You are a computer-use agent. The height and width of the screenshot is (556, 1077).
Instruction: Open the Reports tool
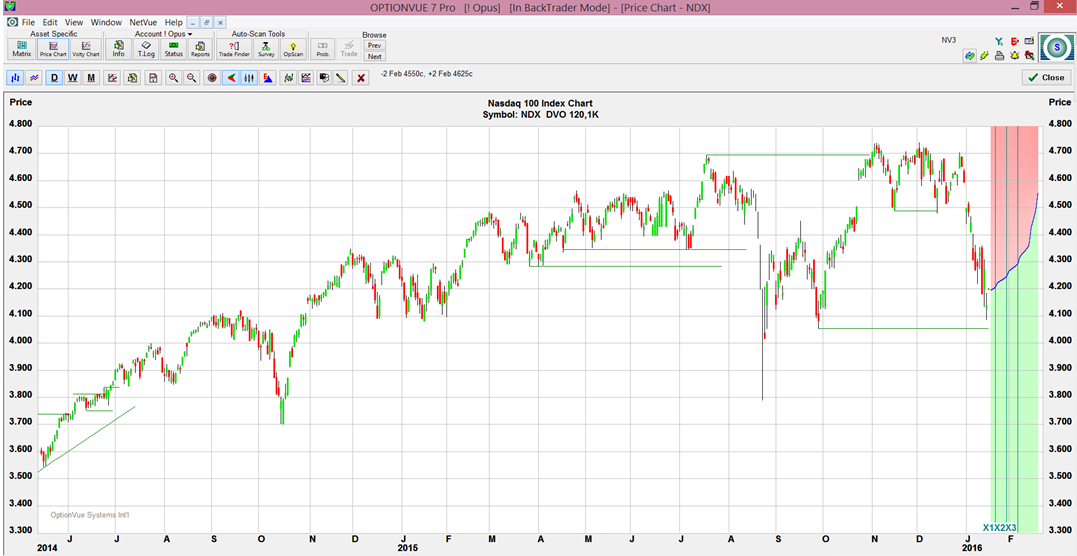pos(200,49)
